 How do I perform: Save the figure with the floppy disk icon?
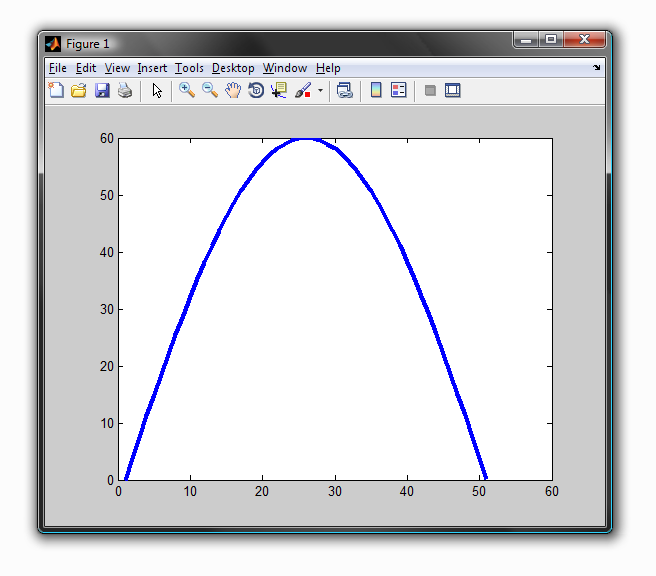point(101,91)
